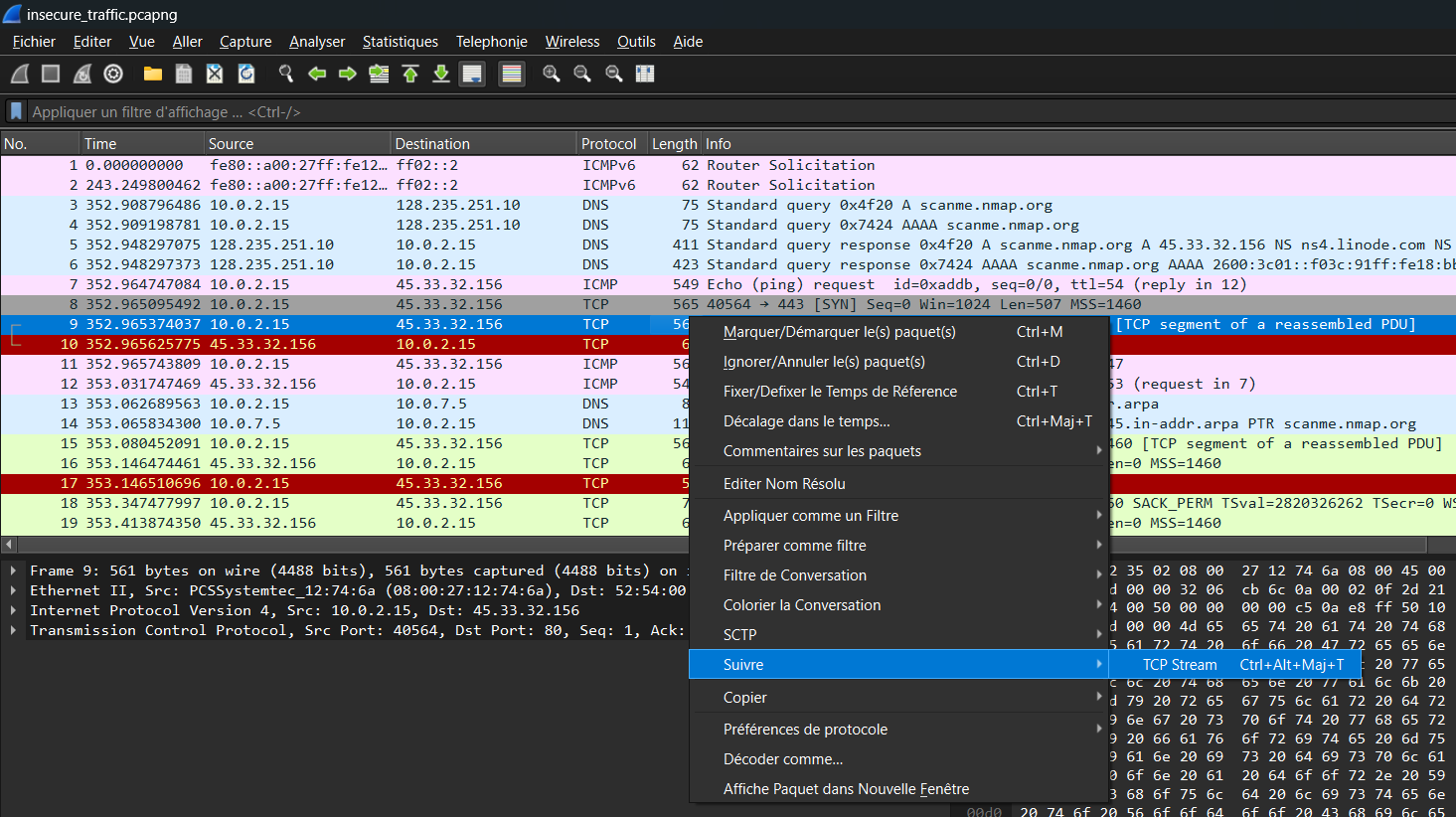Open the Statistiques menu
This screenshot has width=1456, height=817.
(400, 42)
